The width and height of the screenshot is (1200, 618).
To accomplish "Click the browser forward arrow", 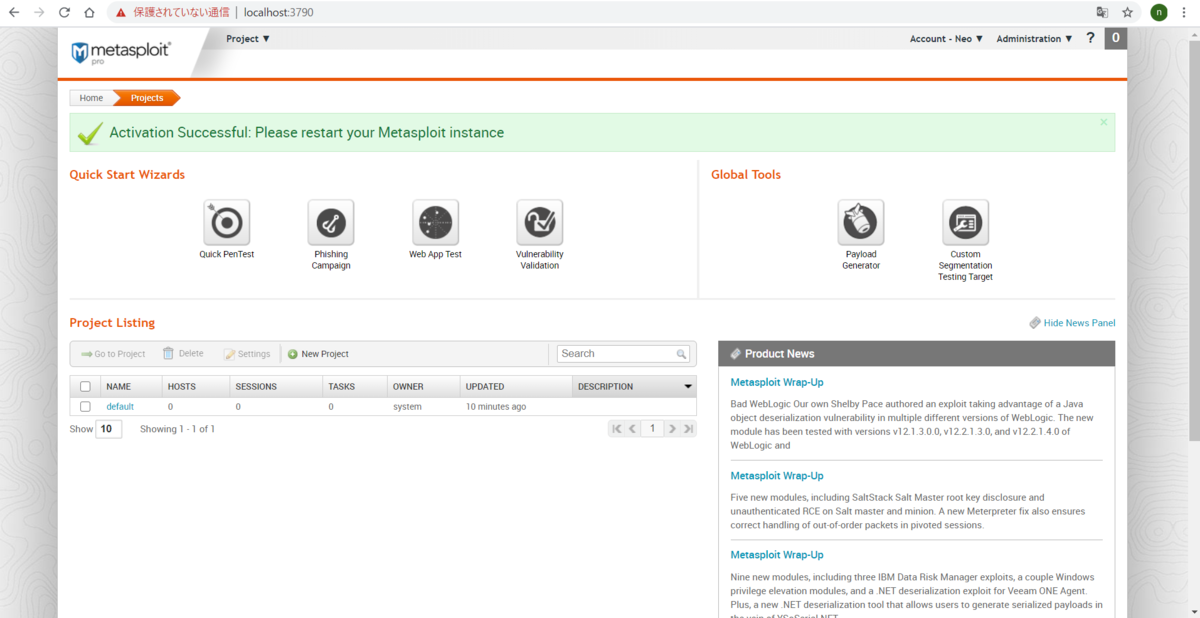I will pyautogui.click(x=39, y=13).
